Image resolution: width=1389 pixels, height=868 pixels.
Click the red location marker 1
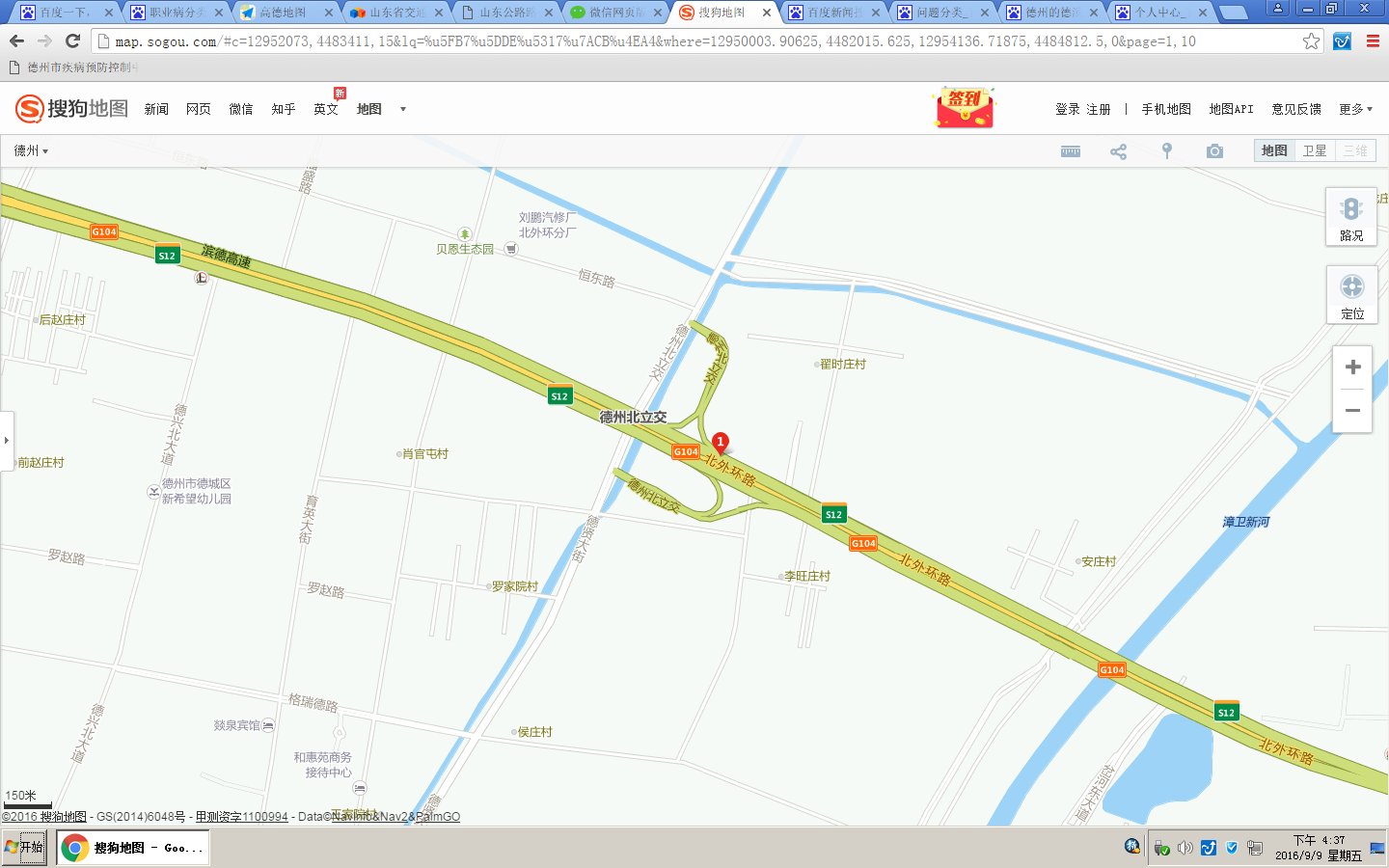720,442
